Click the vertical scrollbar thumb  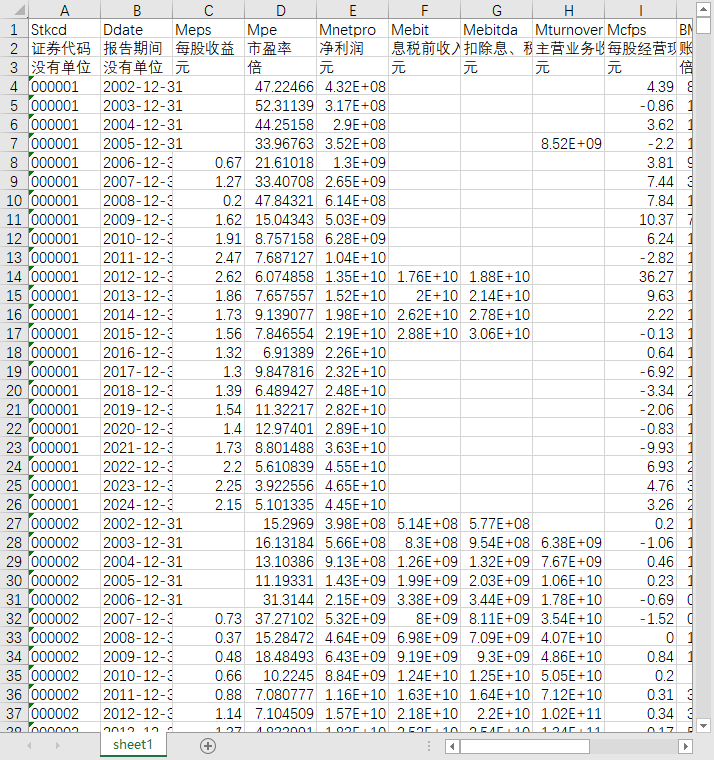[703, 26]
